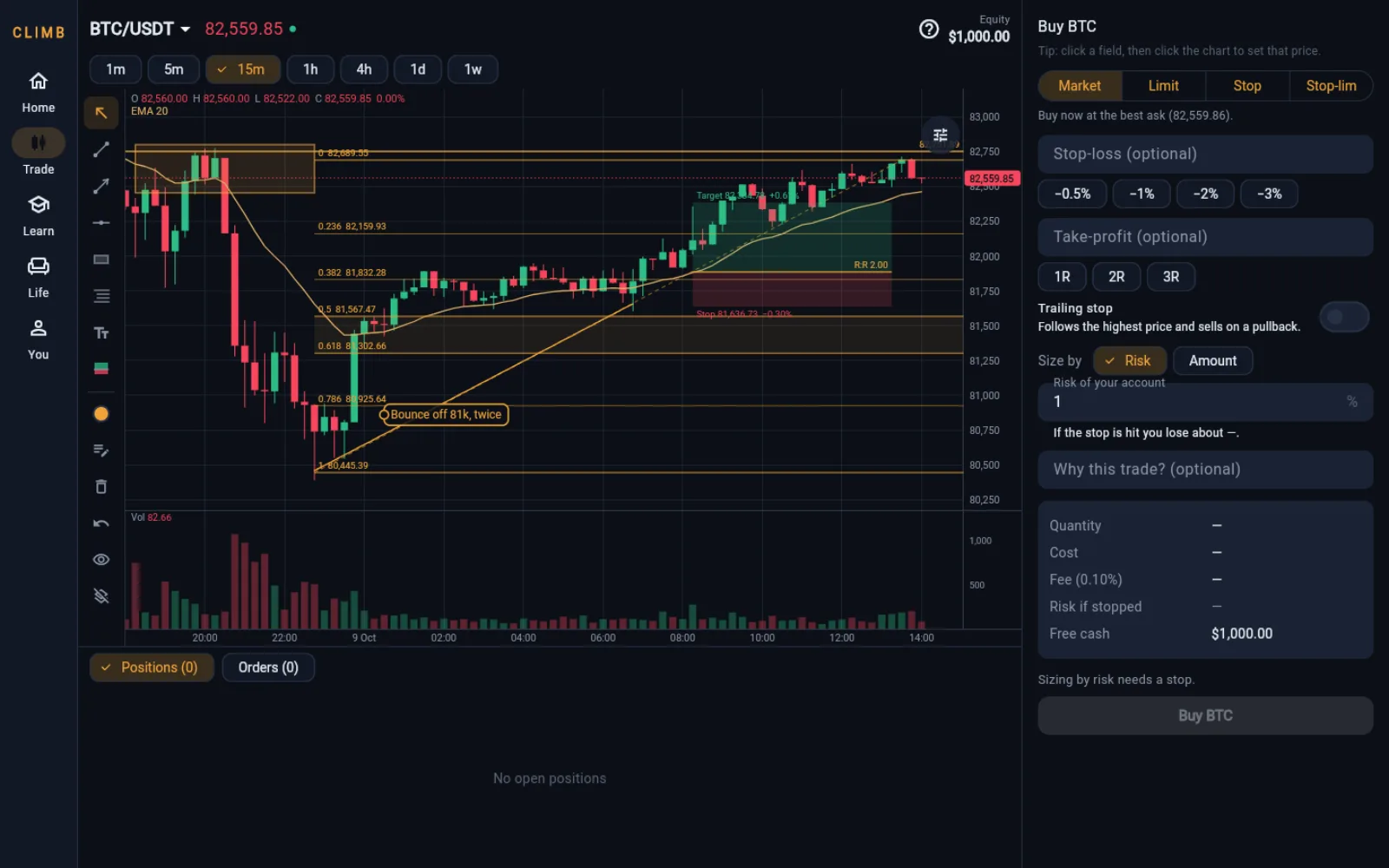Viewport: 1389px width, 868px height.
Task: Switch chart to 1d timeframe
Action: click(x=418, y=69)
